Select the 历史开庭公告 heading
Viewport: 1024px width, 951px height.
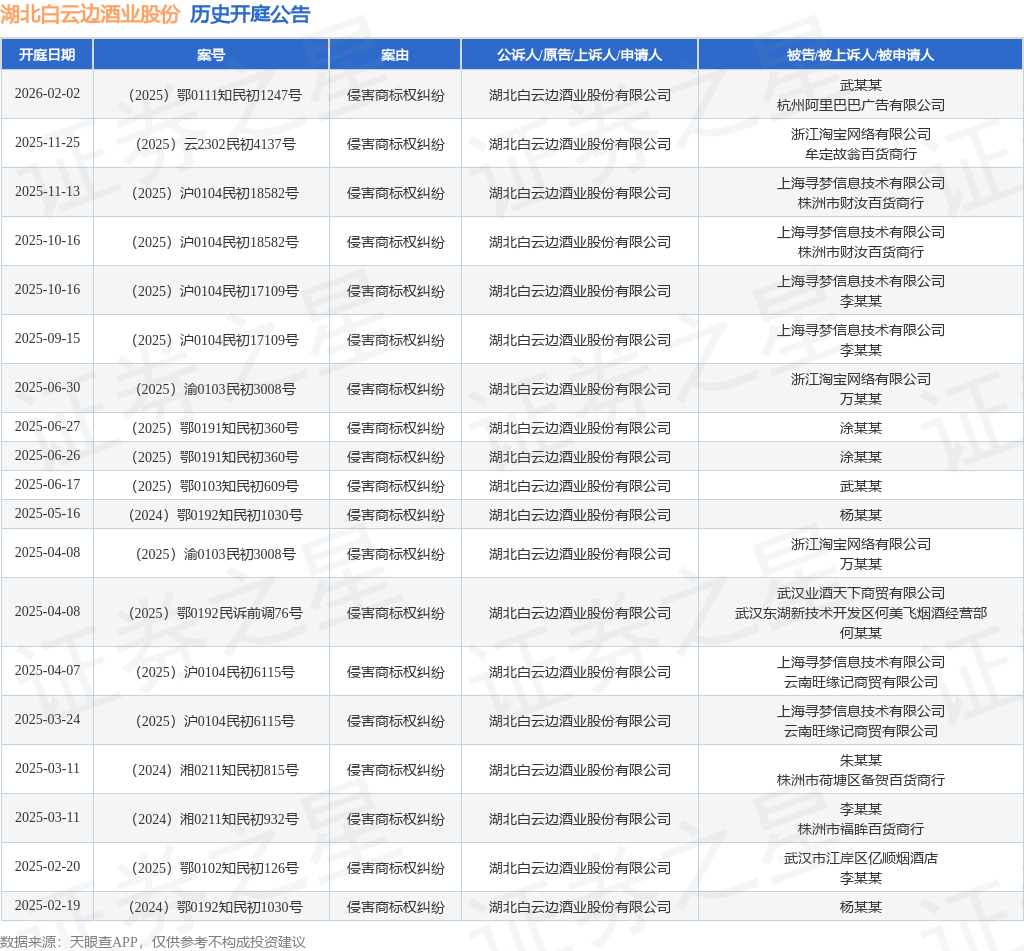click(x=250, y=14)
